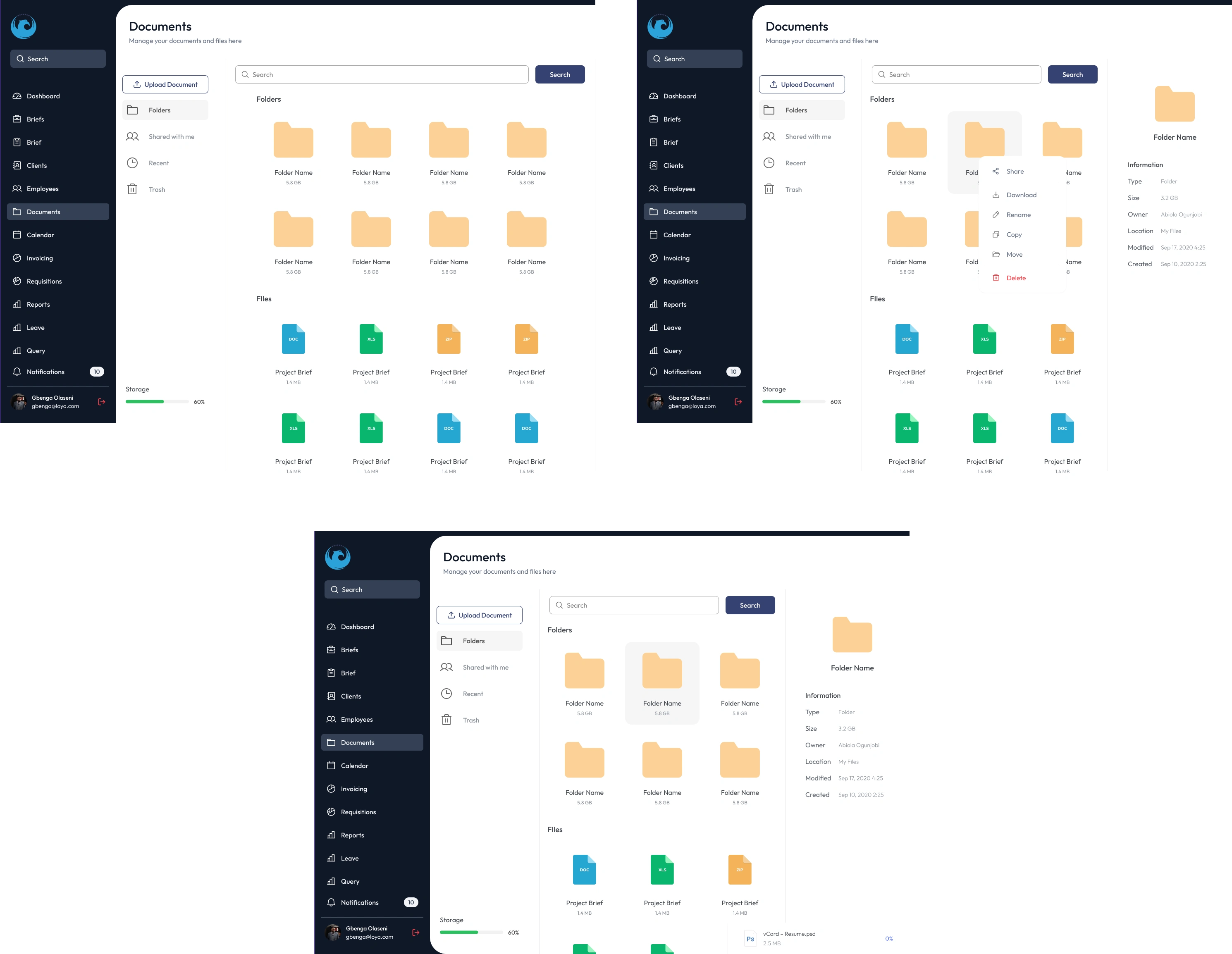Click the Ps icon of vCard - Resume.psd upload
This screenshot has height=954, width=1232.
(x=750, y=939)
